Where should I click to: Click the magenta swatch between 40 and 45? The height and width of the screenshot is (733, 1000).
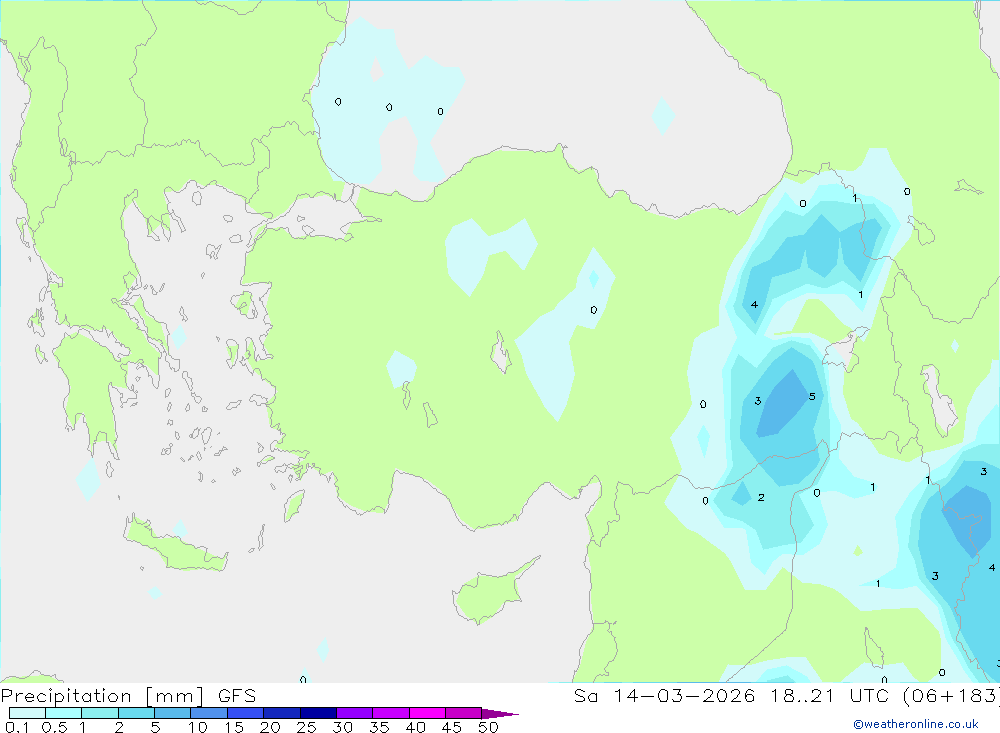click(427, 713)
